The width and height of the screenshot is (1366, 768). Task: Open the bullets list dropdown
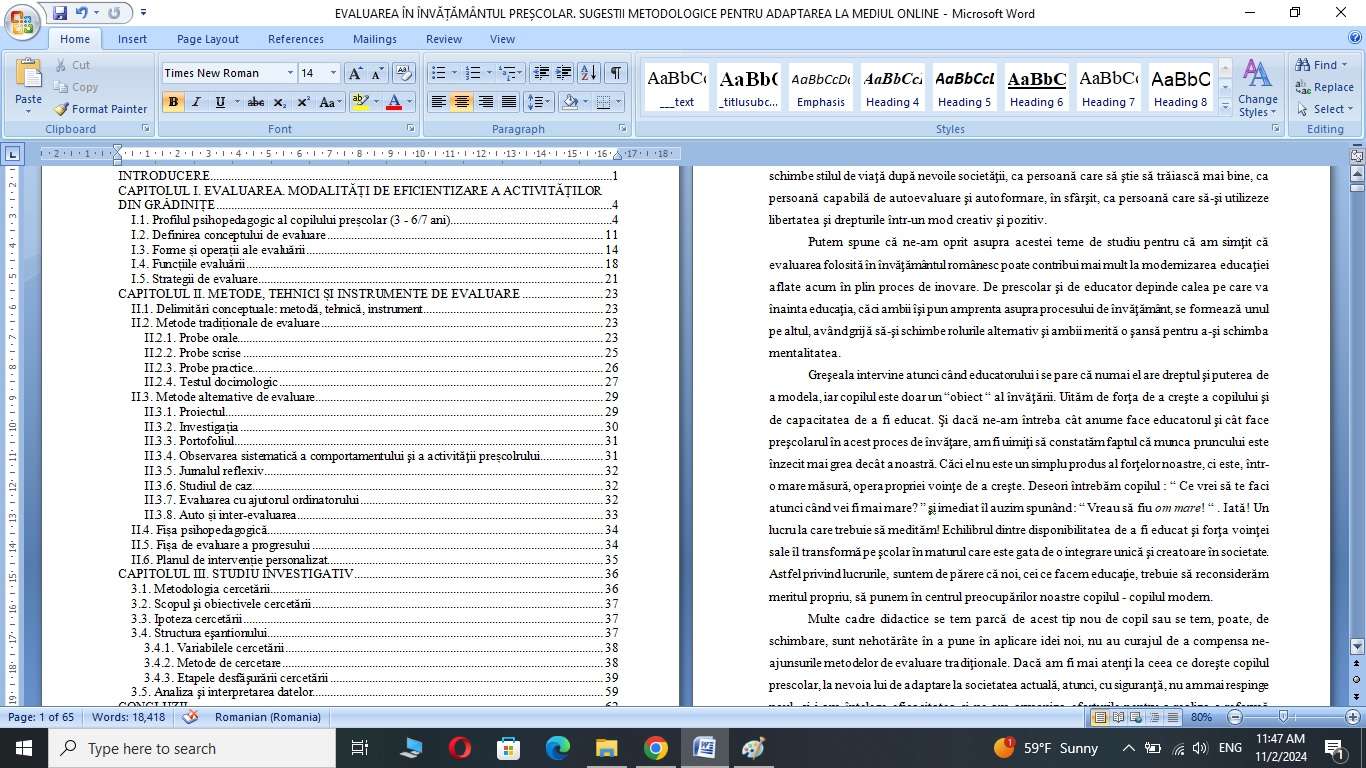(x=454, y=73)
